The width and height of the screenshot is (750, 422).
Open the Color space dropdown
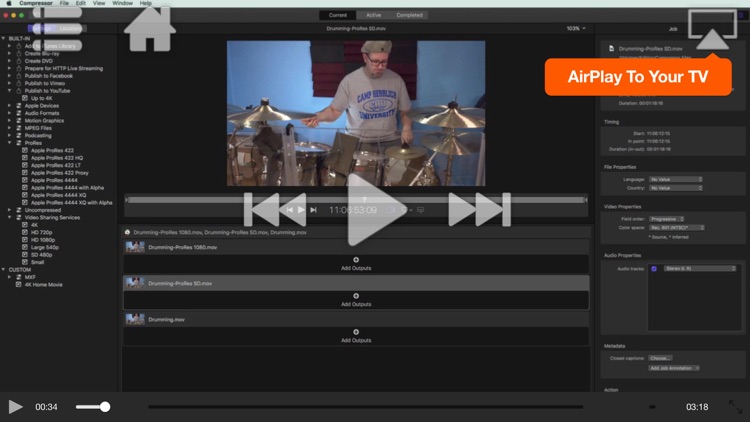tap(677, 227)
